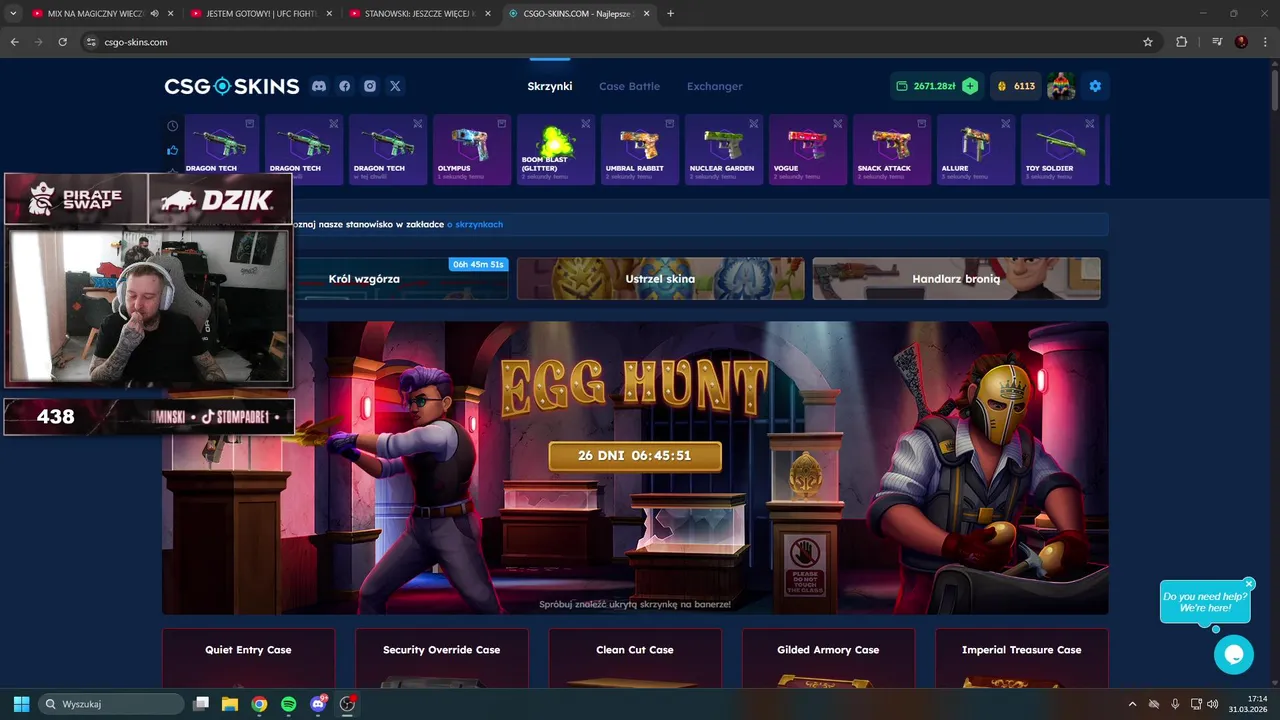Open the Vogue drop card
This screenshot has width=1280, height=720.
[x=808, y=150]
